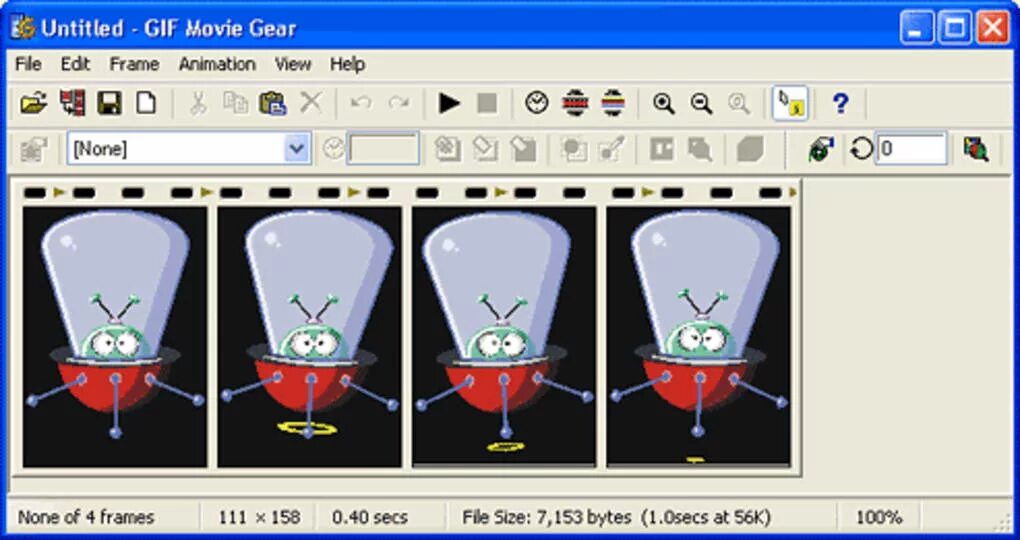
Task: Click the Cut scissors icon
Action: pyautogui.click(x=198, y=103)
